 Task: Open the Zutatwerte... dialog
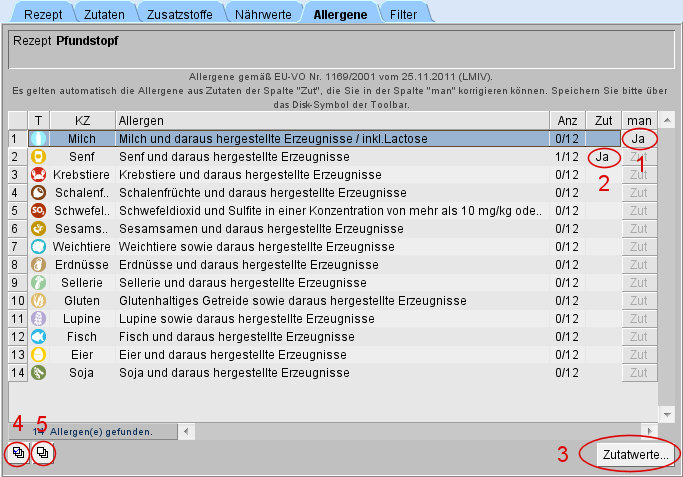[x=635, y=455]
